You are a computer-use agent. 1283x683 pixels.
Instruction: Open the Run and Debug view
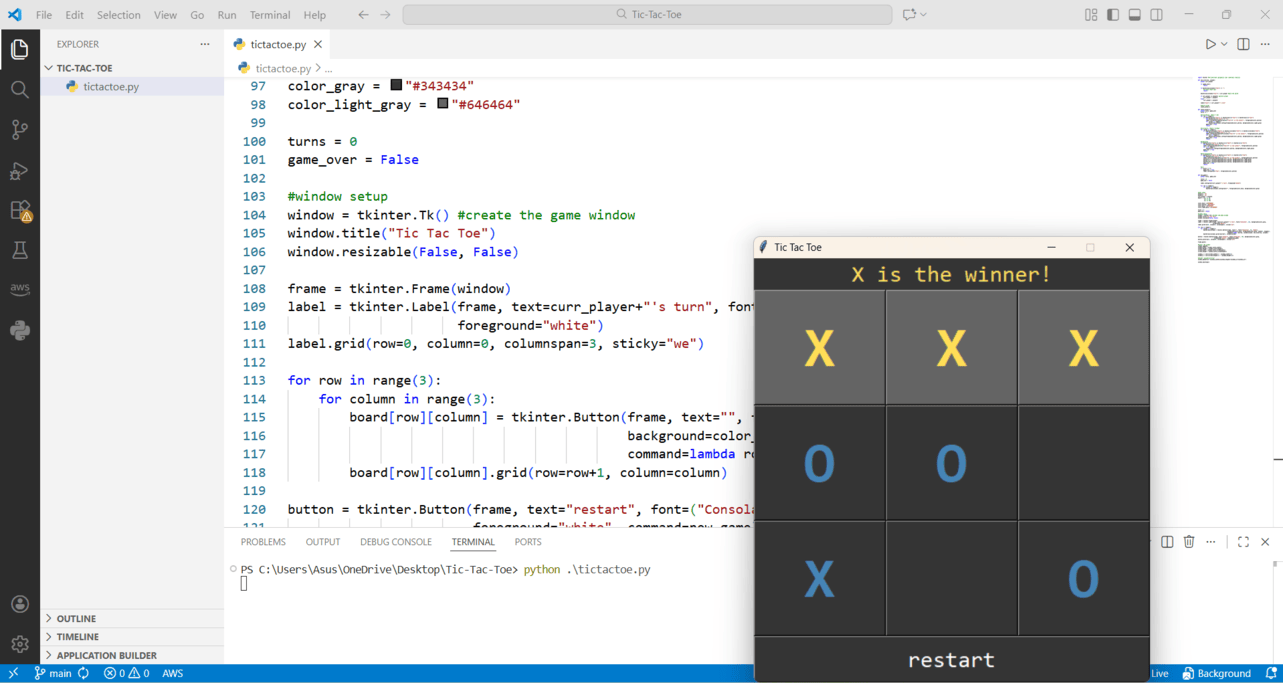[x=19, y=171]
